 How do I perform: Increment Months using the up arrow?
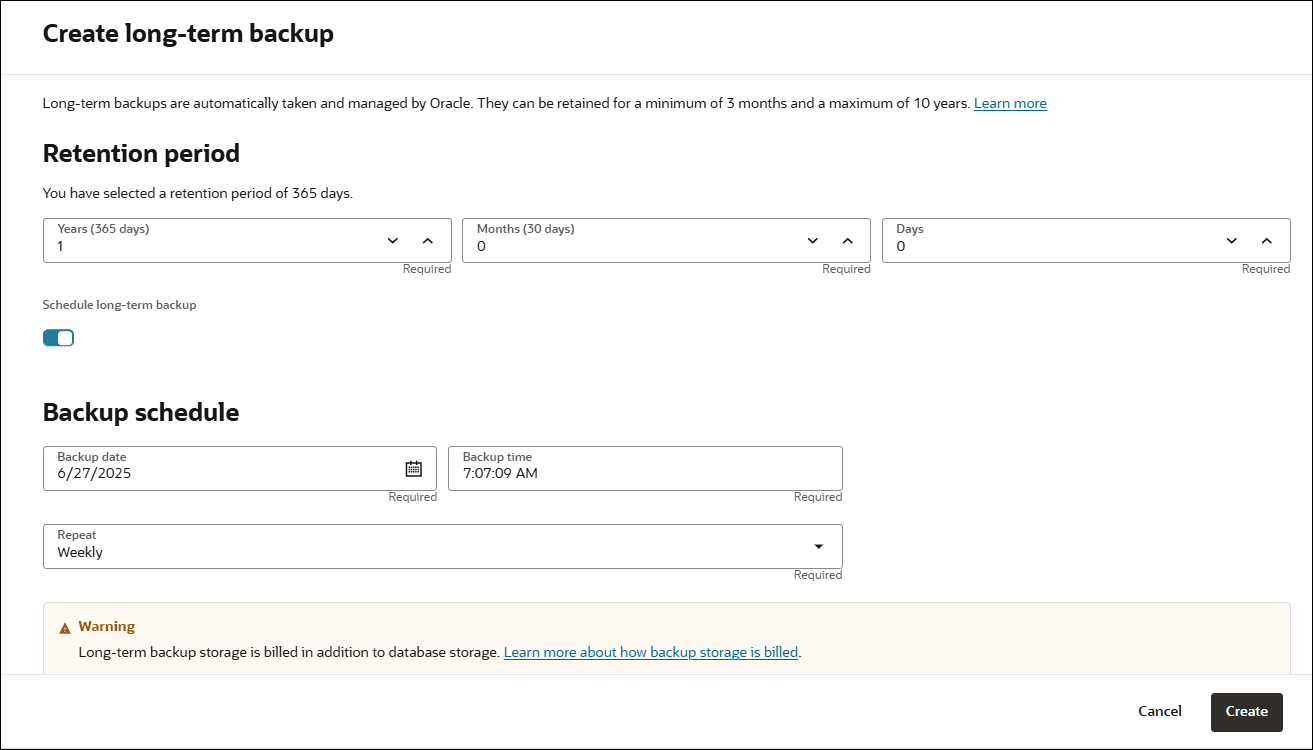pos(846,240)
